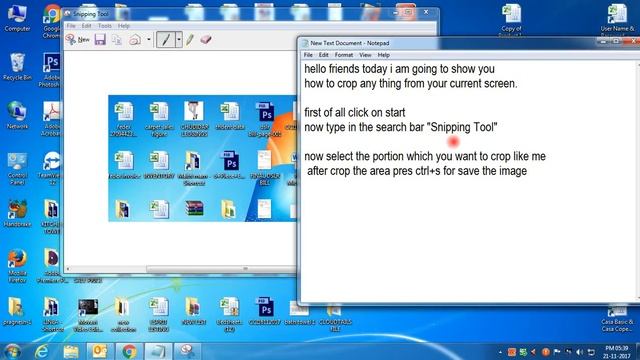Switch to Snipping Tool taskbar button
The width and height of the screenshot is (640, 360).
(x=188, y=351)
